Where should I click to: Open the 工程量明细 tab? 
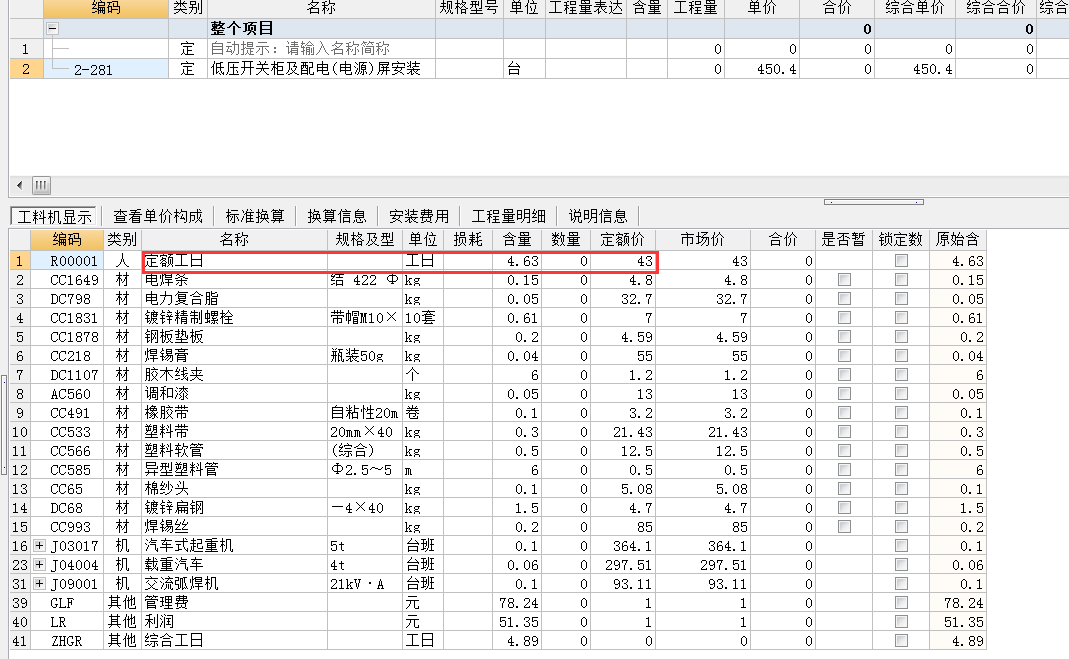coord(509,217)
